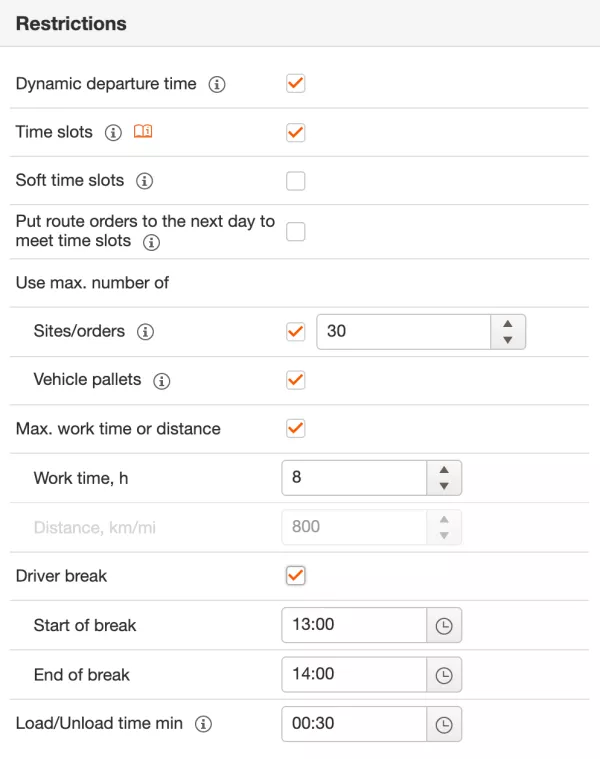Image resolution: width=600 pixels, height=759 pixels.
Task: Click info icon after 'meet time slots' text
Action: click(151, 242)
